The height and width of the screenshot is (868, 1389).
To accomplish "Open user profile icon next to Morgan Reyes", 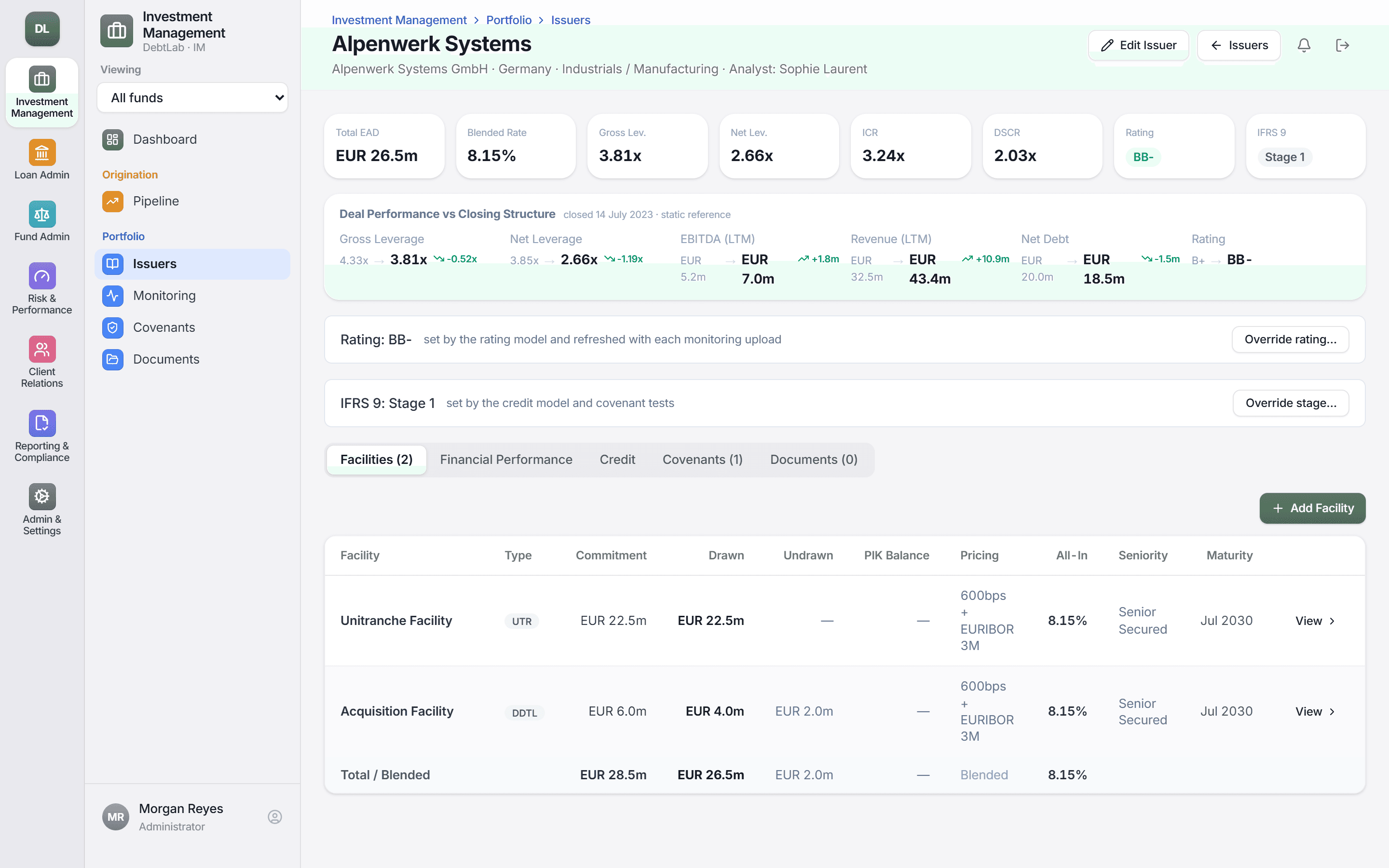I will tap(275, 817).
